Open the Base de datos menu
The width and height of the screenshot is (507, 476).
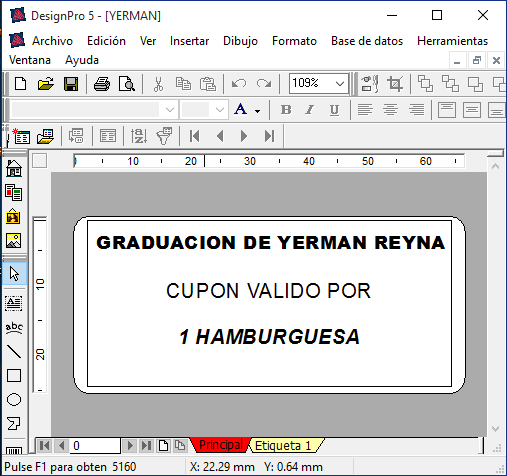click(367, 41)
